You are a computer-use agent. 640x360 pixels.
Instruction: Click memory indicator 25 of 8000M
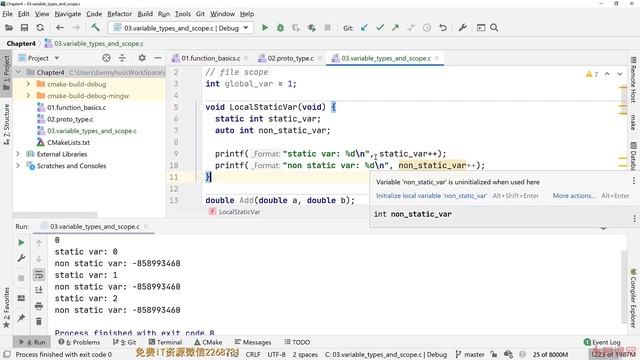550,354
